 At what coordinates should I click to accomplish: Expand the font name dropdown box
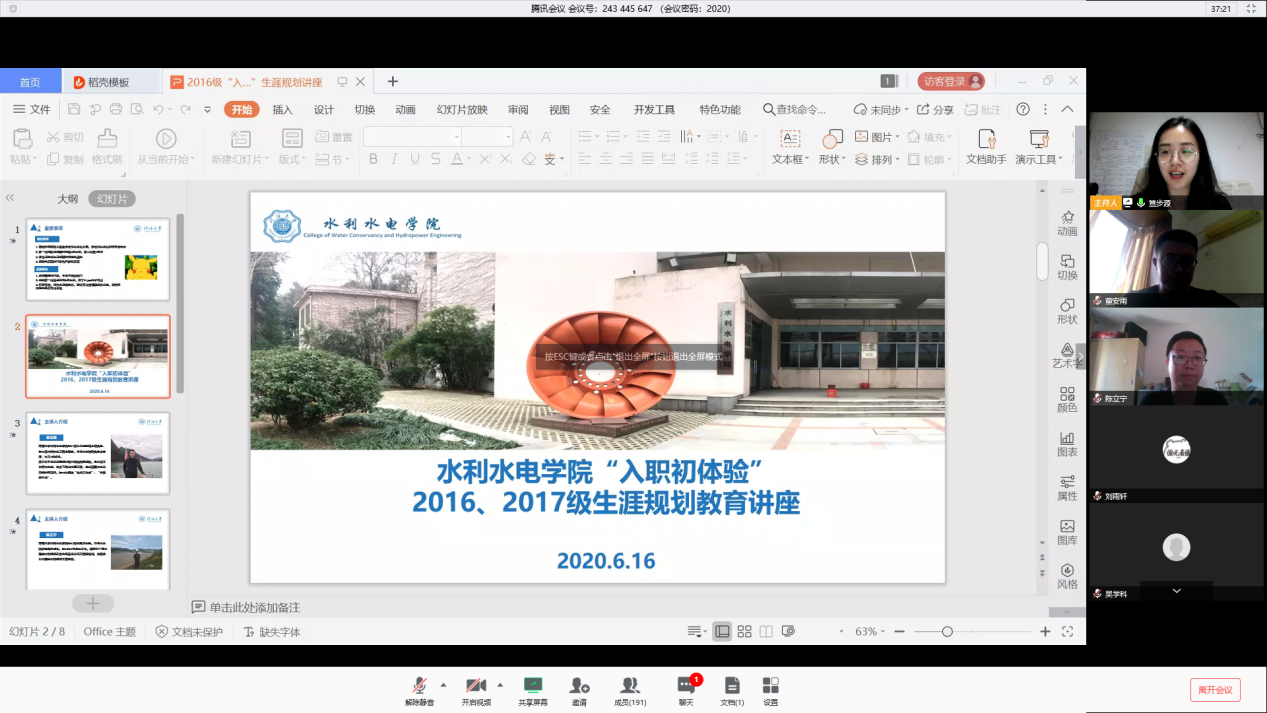pyautogui.click(x=457, y=137)
